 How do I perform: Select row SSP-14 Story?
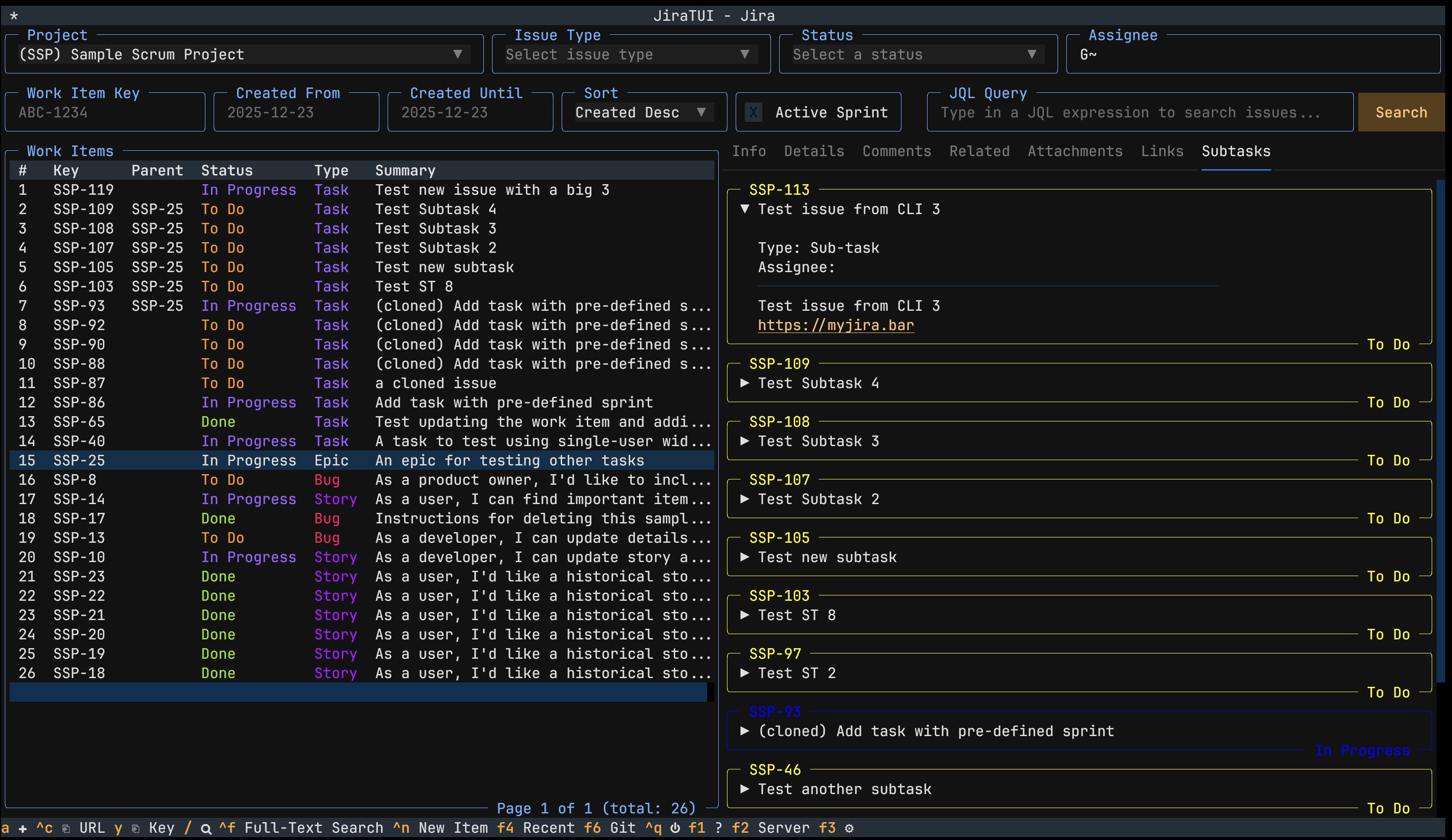pyautogui.click(x=362, y=499)
